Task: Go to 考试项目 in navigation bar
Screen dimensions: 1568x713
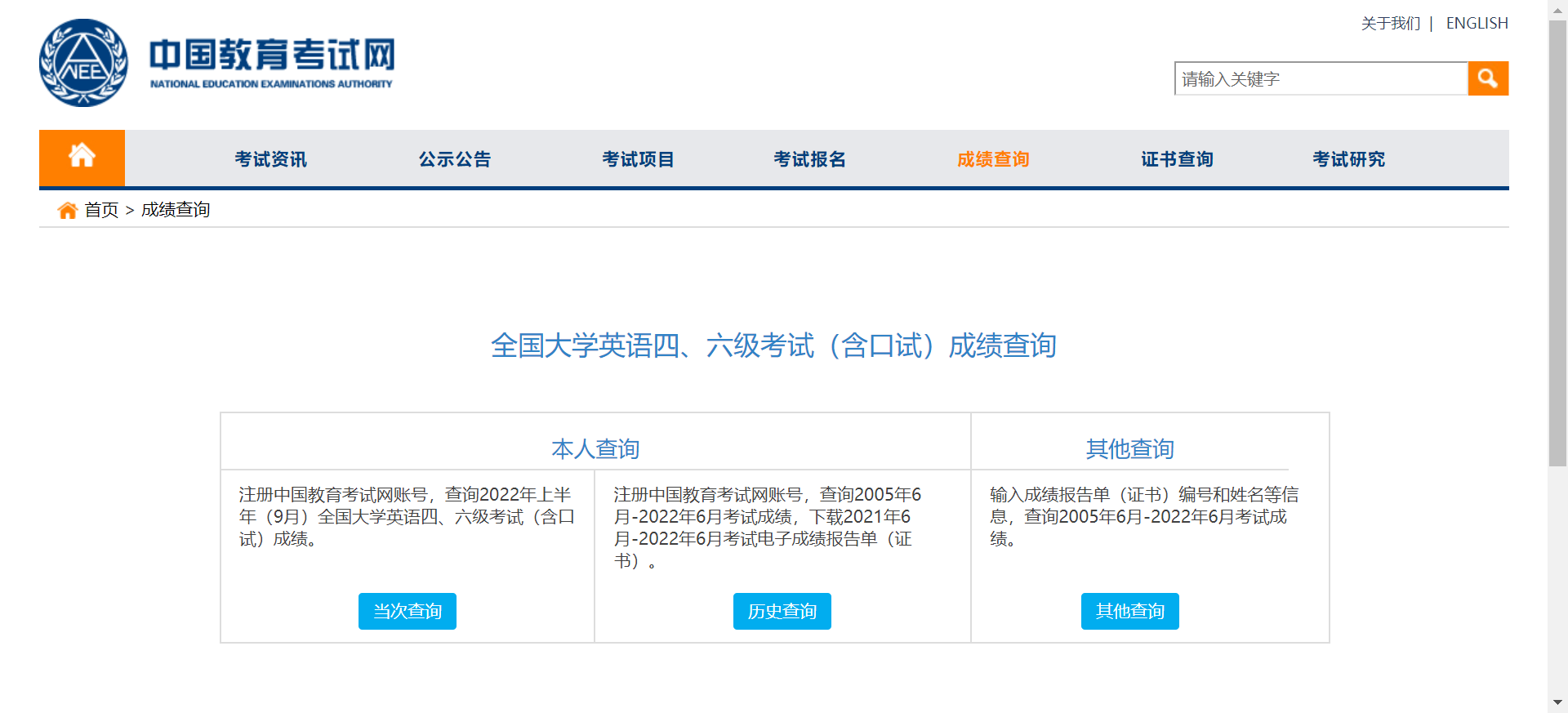Action: 638,159
